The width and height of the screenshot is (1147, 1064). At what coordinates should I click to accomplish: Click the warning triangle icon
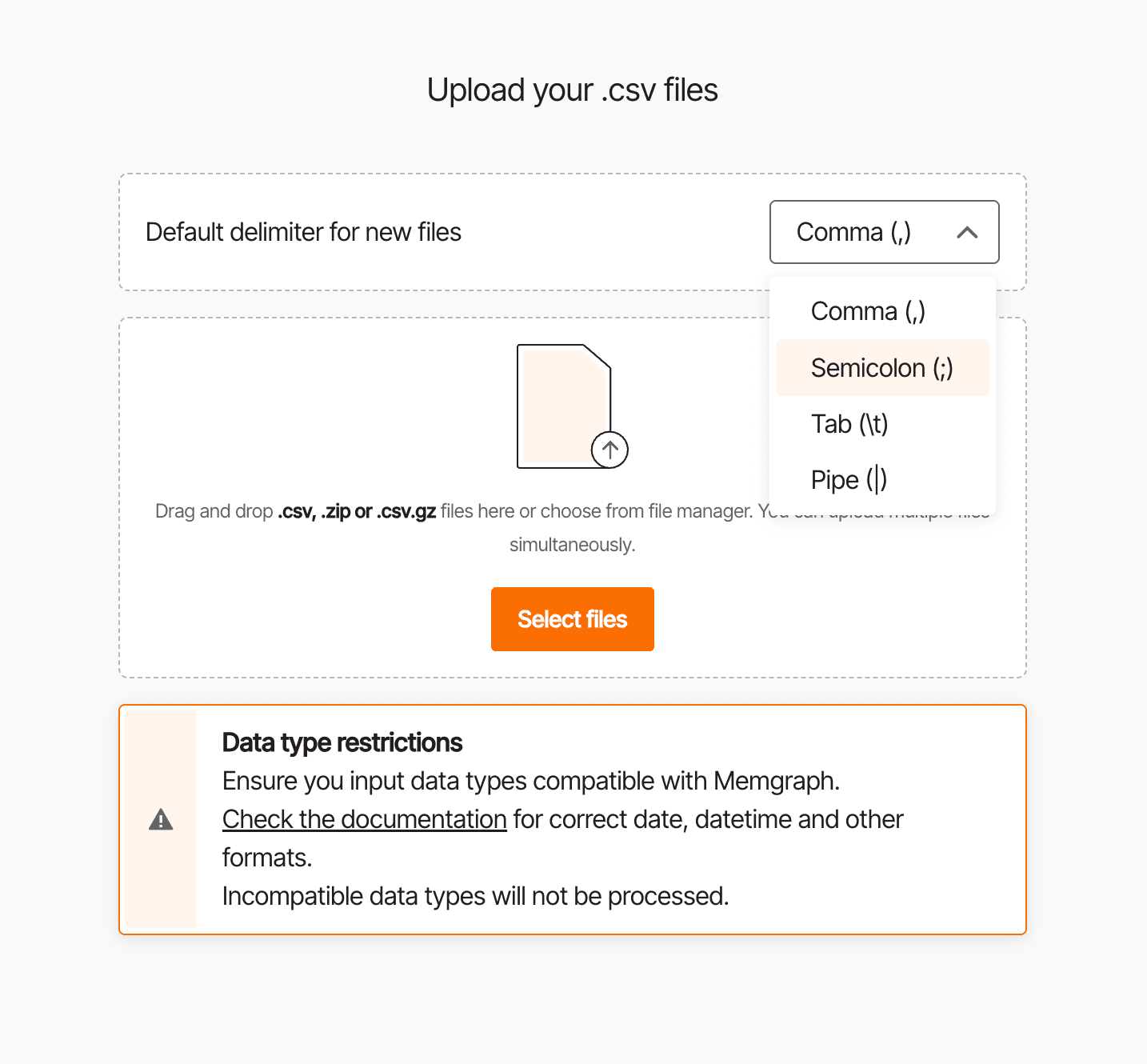point(161,820)
